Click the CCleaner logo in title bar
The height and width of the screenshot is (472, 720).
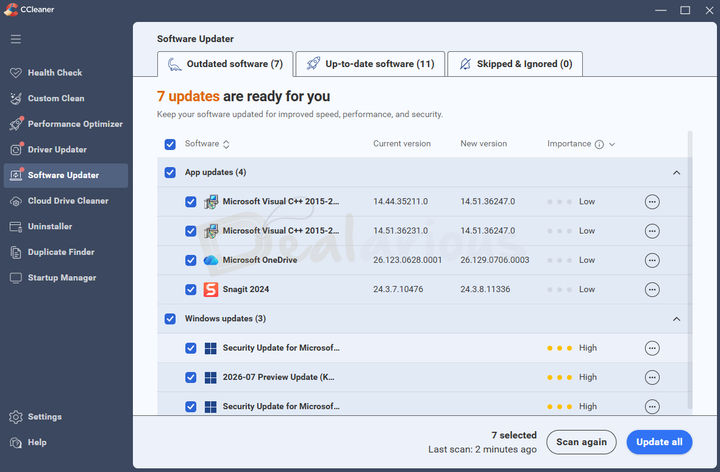tap(11, 9)
